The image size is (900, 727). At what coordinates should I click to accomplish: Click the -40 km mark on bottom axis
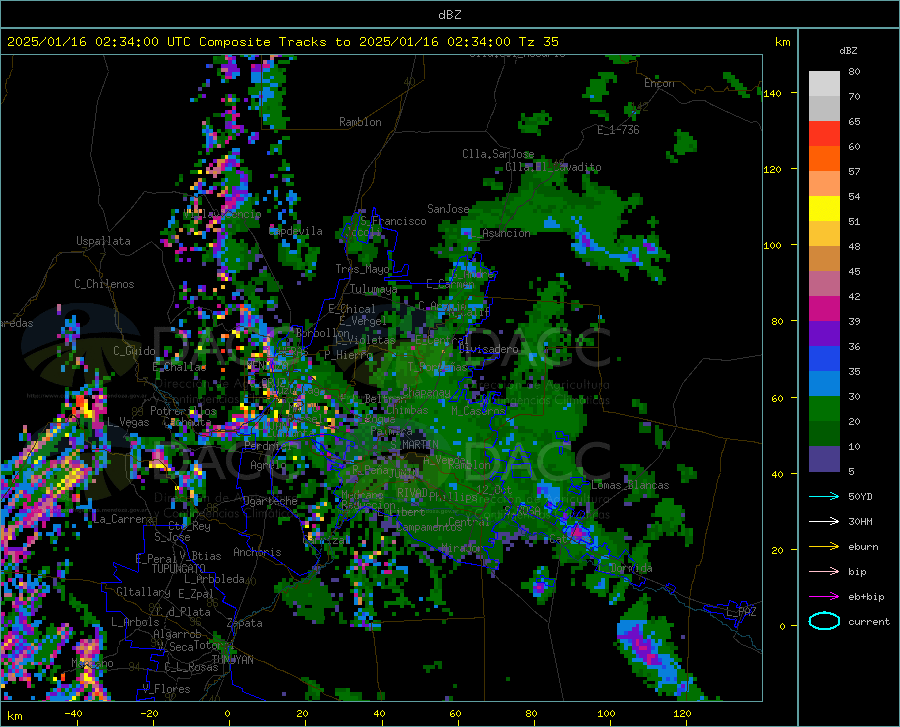[73, 713]
